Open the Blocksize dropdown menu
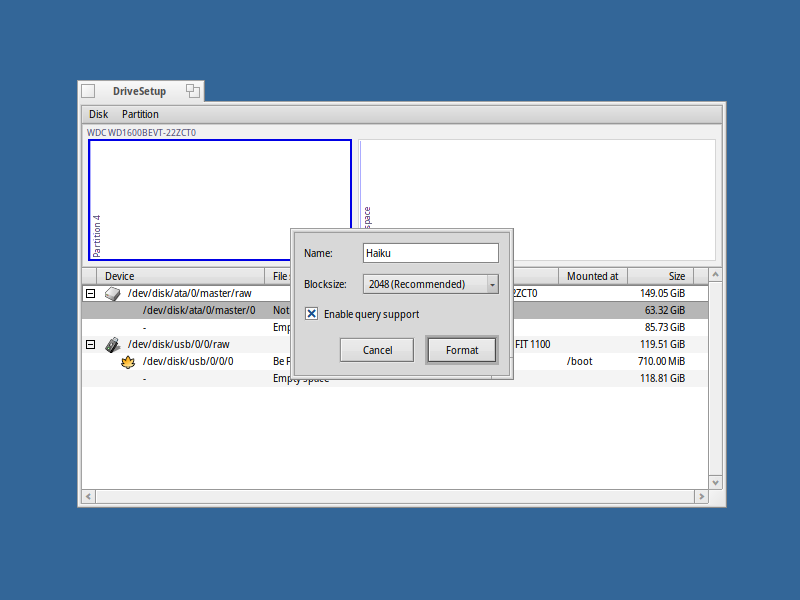800x600 pixels. (431, 284)
